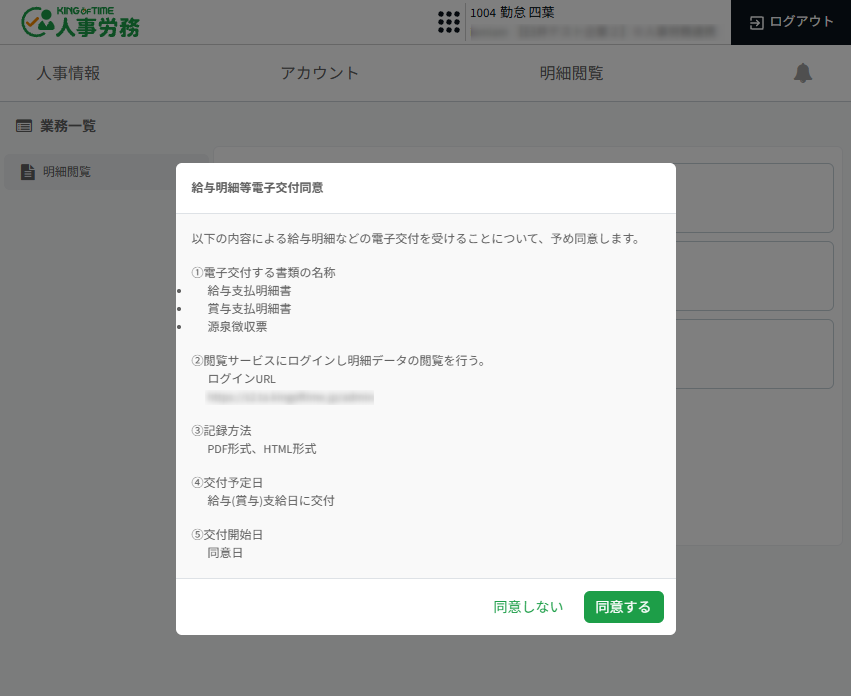Click the 給与支払明細書 list entry
This screenshot has width=851, height=696.
[x=249, y=291]
